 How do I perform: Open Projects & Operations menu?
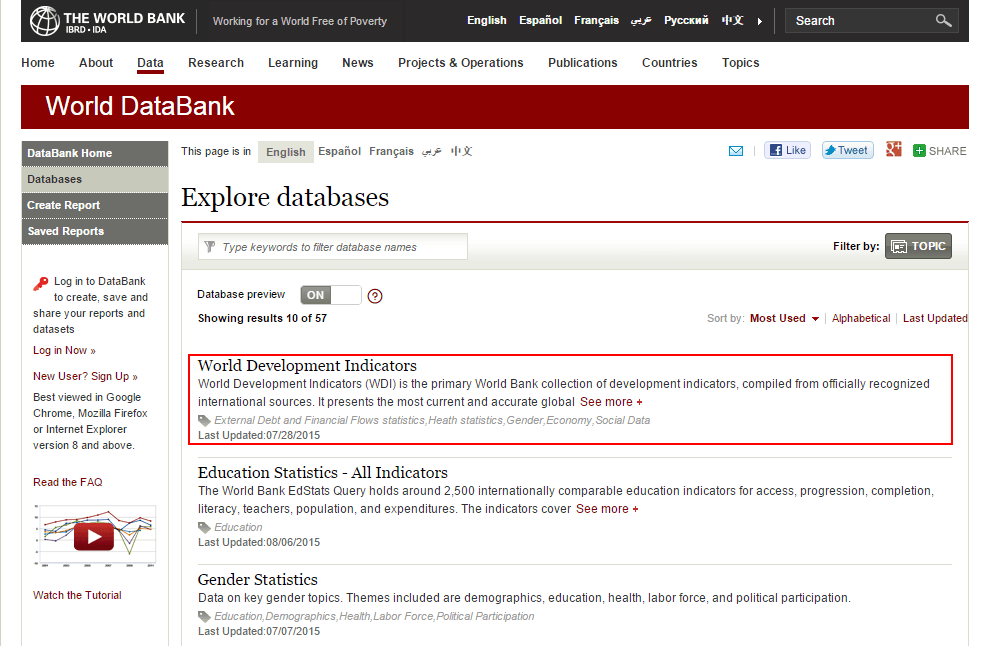pyautogui.click(x=461, y=63)
